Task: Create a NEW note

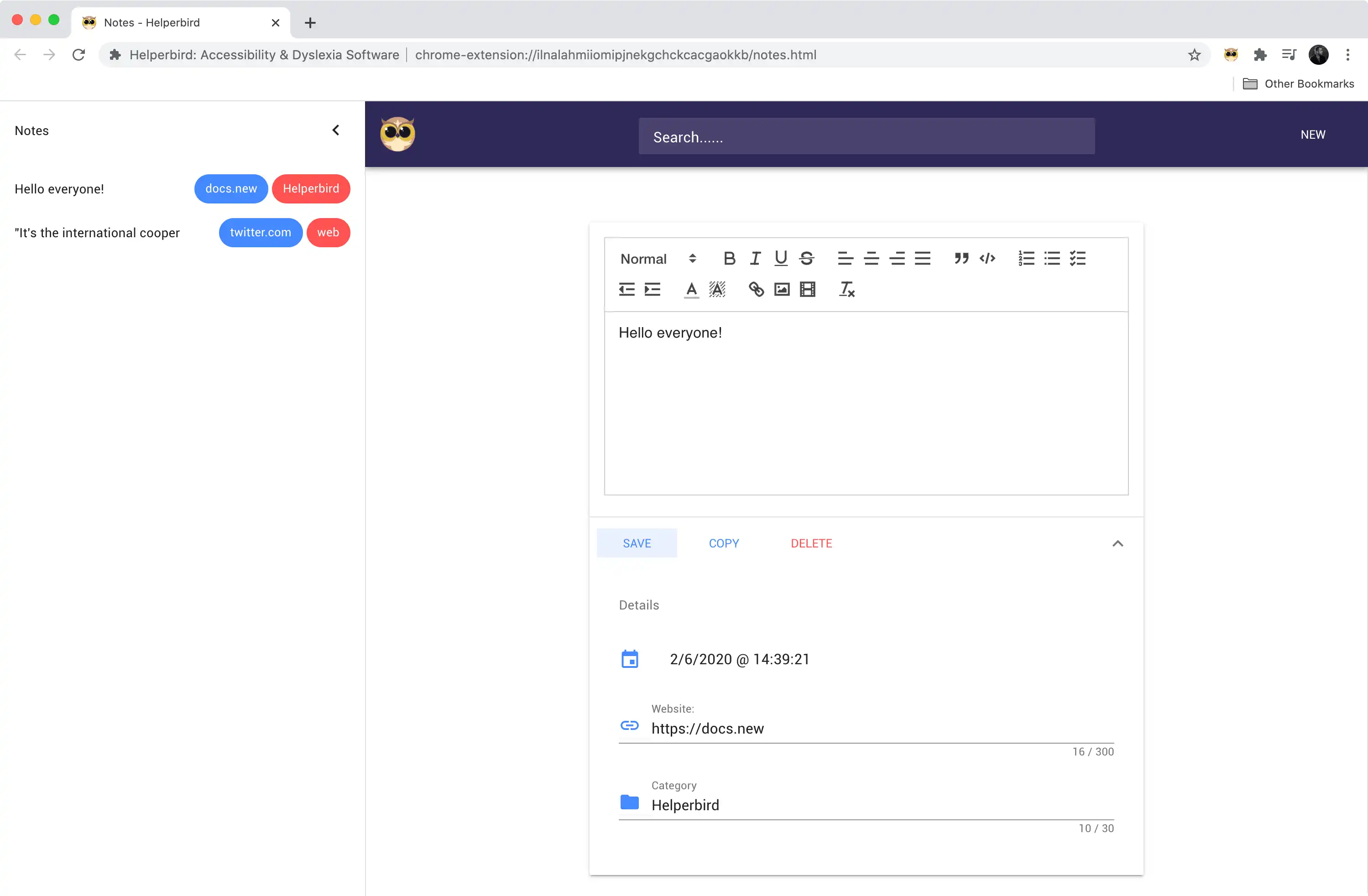Action: (x=1313, y=135)
